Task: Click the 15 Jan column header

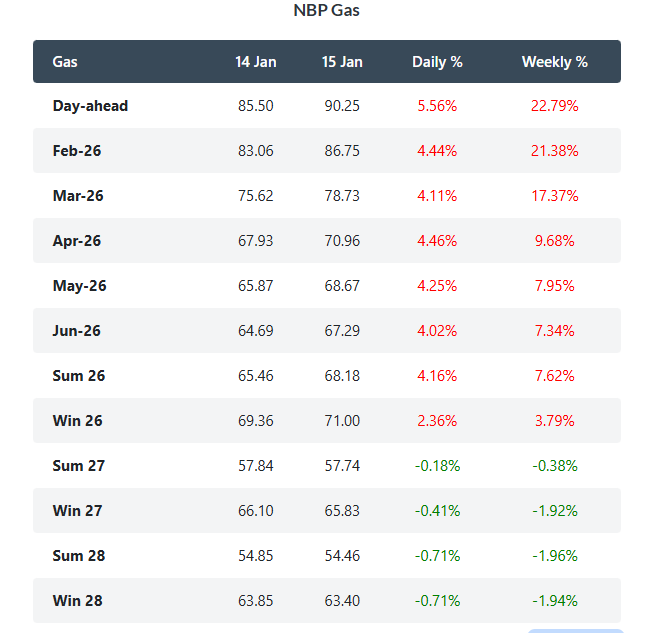Action: pyautogui.click(x=342, y=62)
